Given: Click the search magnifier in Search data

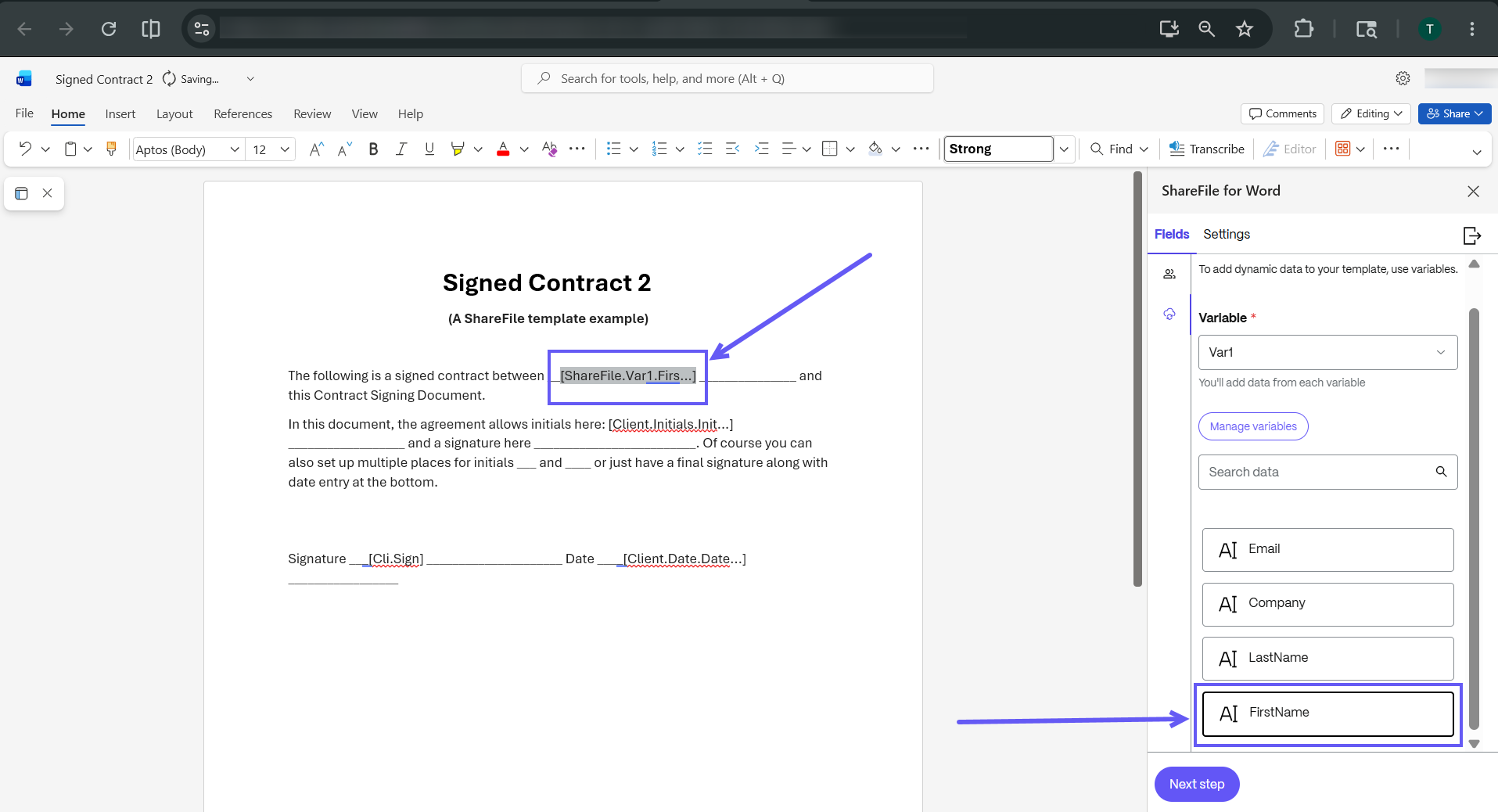Looking at the screenshot, I should point(1441,472).
